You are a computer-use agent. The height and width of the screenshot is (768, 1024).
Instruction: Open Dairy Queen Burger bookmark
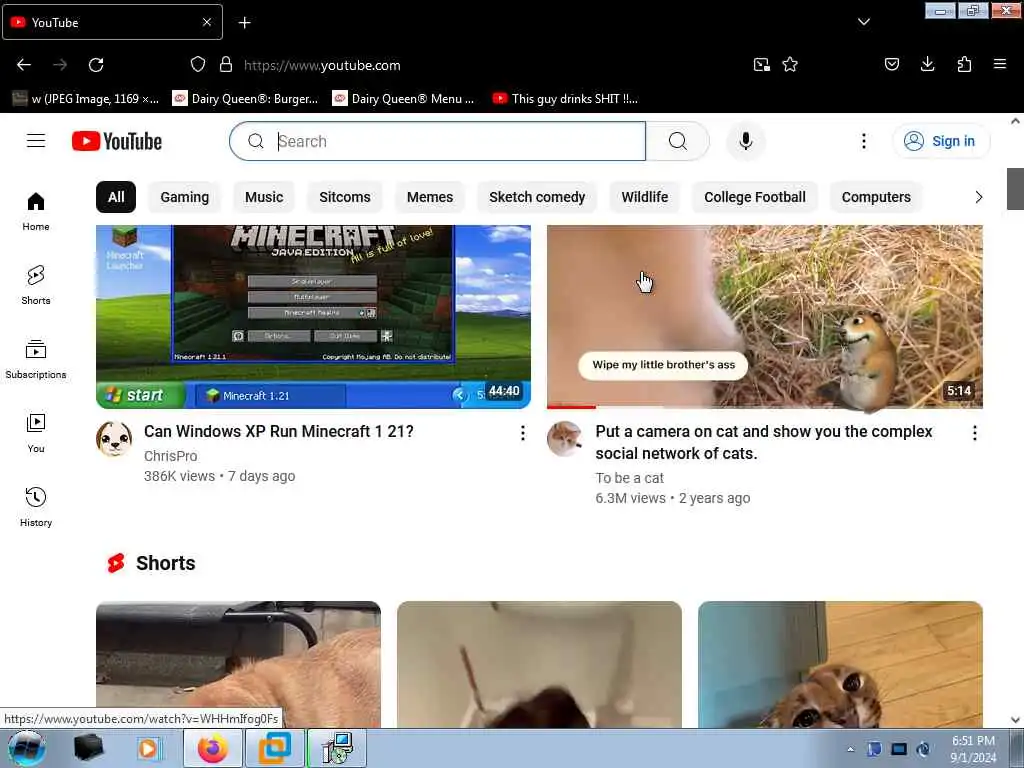[246, 99]
